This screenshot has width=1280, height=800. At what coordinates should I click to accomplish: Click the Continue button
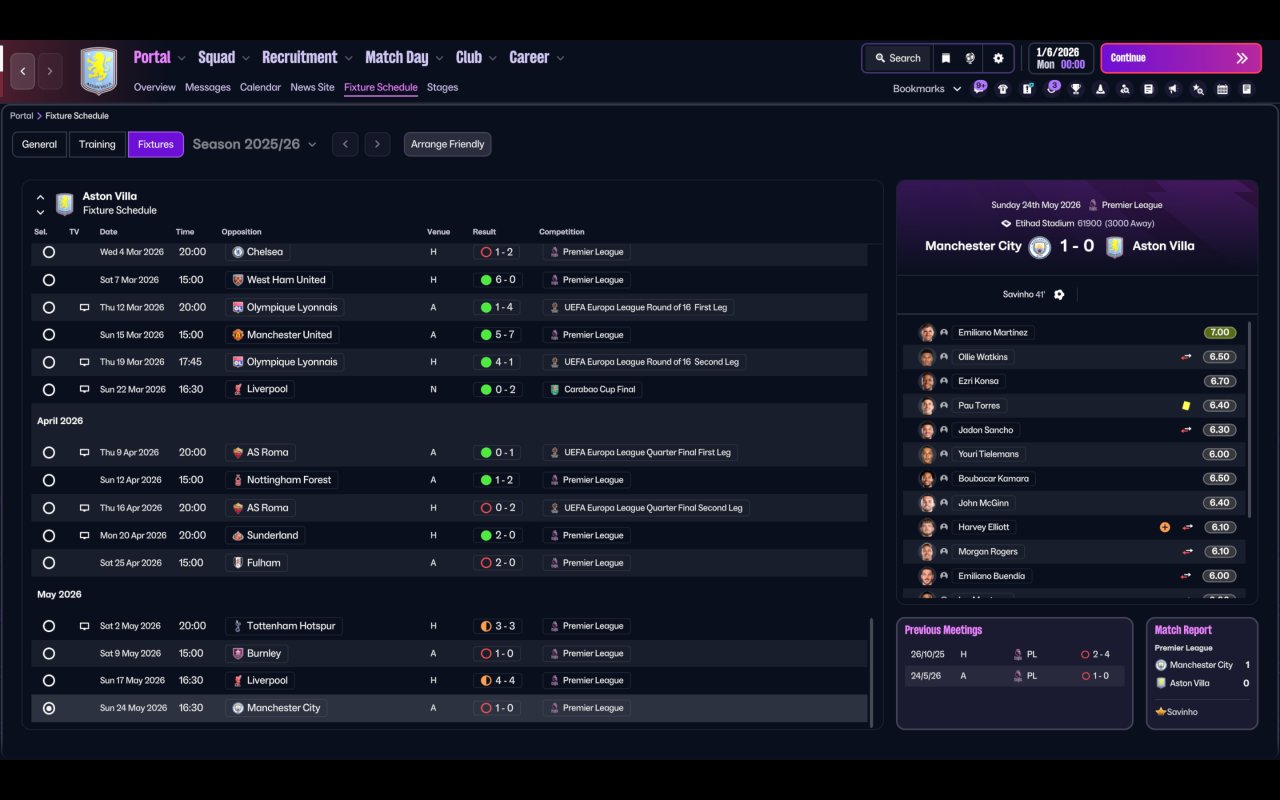pos(1180,58)
